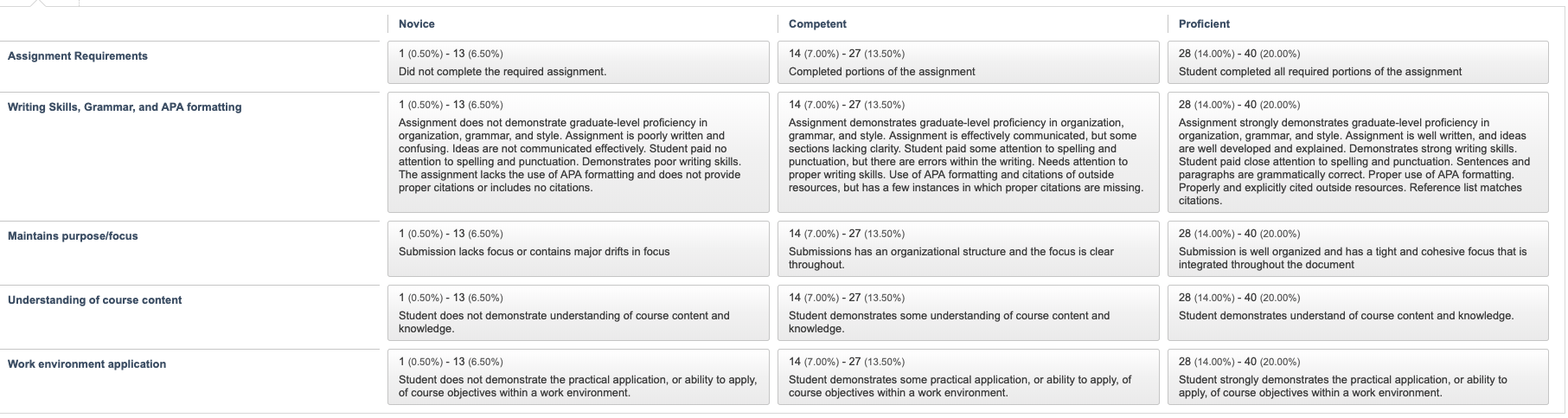
Task: Select Competent cell for Understanding of course content
Action: [x=968, y=312]
